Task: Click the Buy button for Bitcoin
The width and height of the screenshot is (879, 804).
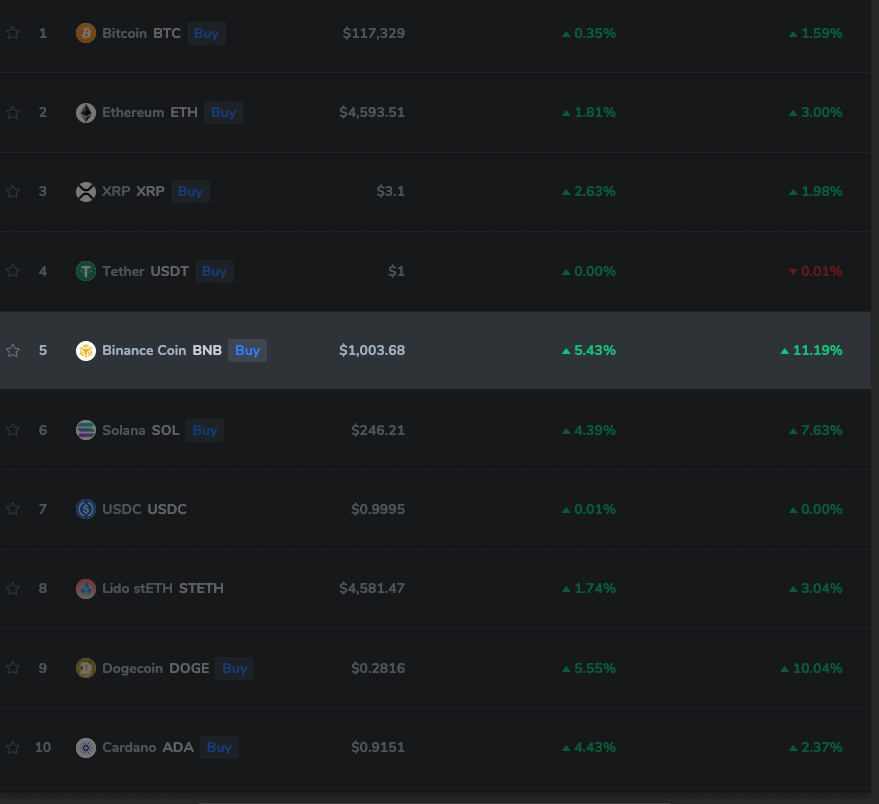Action: pos(206,33)
